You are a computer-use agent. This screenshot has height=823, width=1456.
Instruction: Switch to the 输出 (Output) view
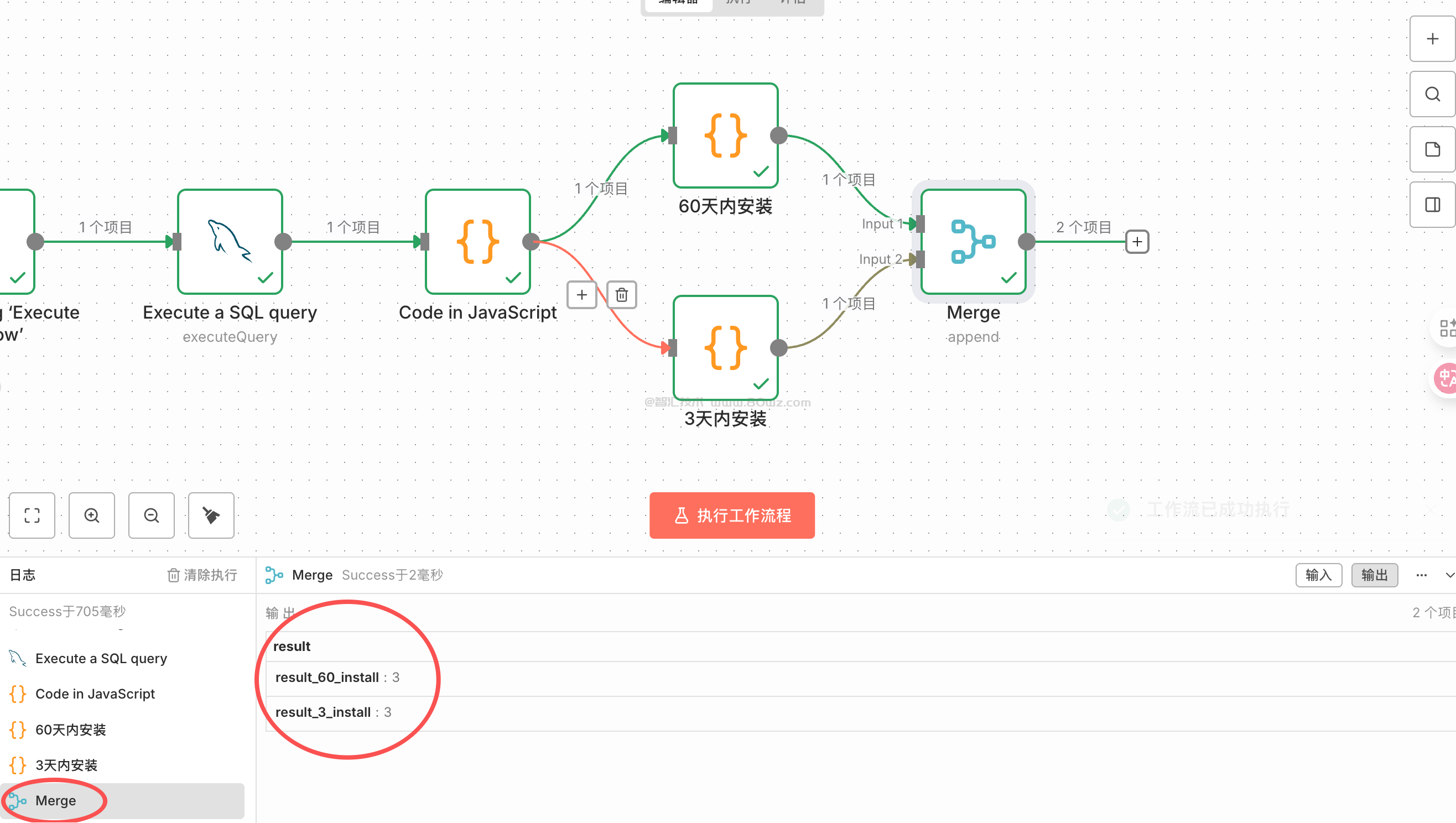click(1374, 575)
